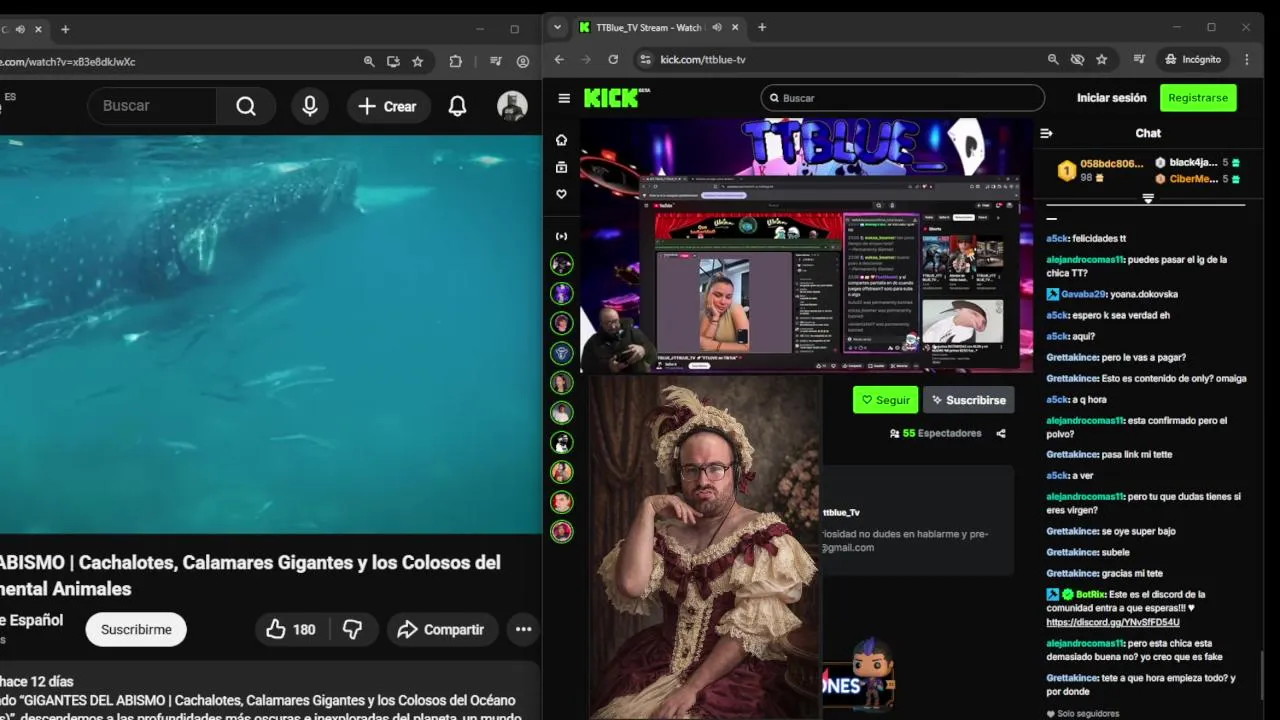Image resolution: width=1280 pixels, height=720 pixels.
Task: Open a new tab in YouTube window
Action: point(65,29)
